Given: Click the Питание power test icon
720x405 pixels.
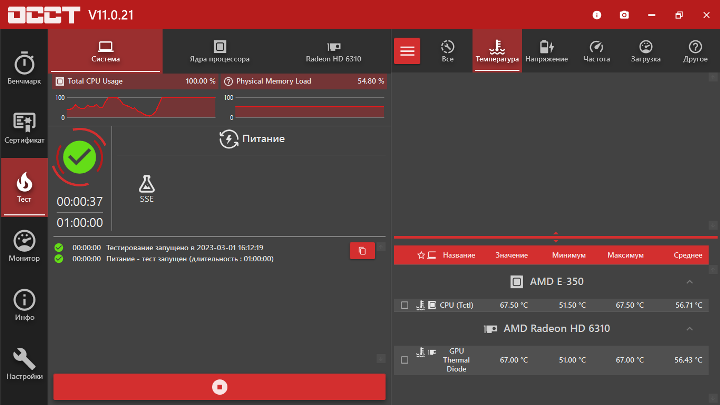Looking at the screenshot, I should (228, 139).
